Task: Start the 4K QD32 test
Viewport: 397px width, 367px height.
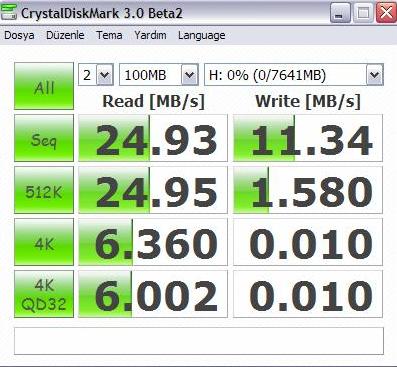Action: 44,294
